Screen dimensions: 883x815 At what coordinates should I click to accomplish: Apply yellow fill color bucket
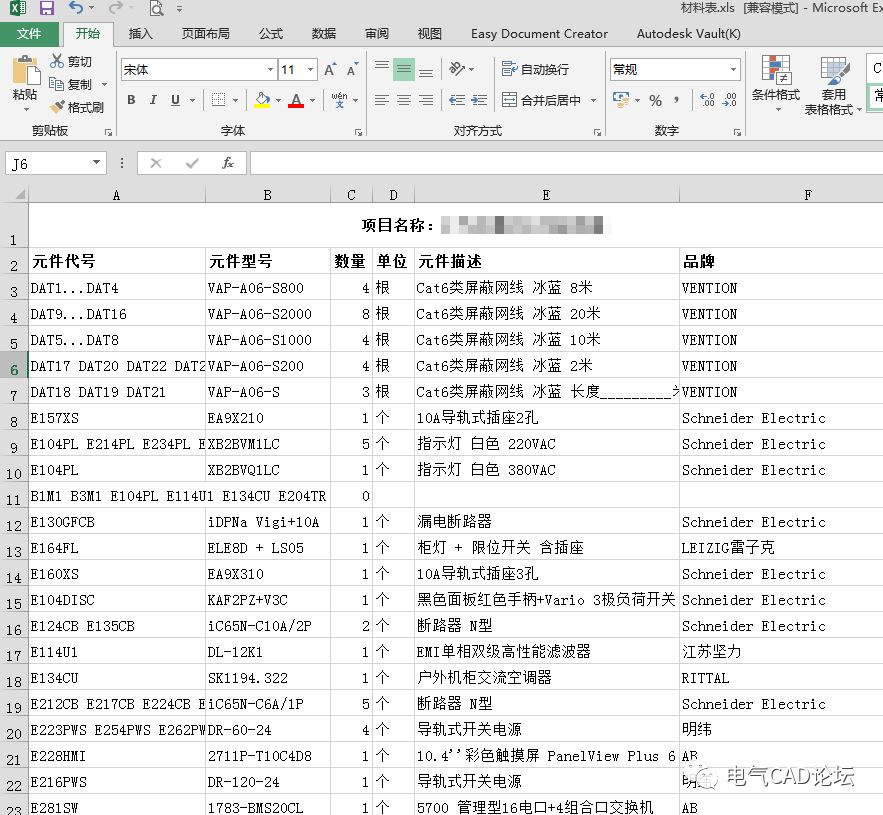tap(262, 100)
